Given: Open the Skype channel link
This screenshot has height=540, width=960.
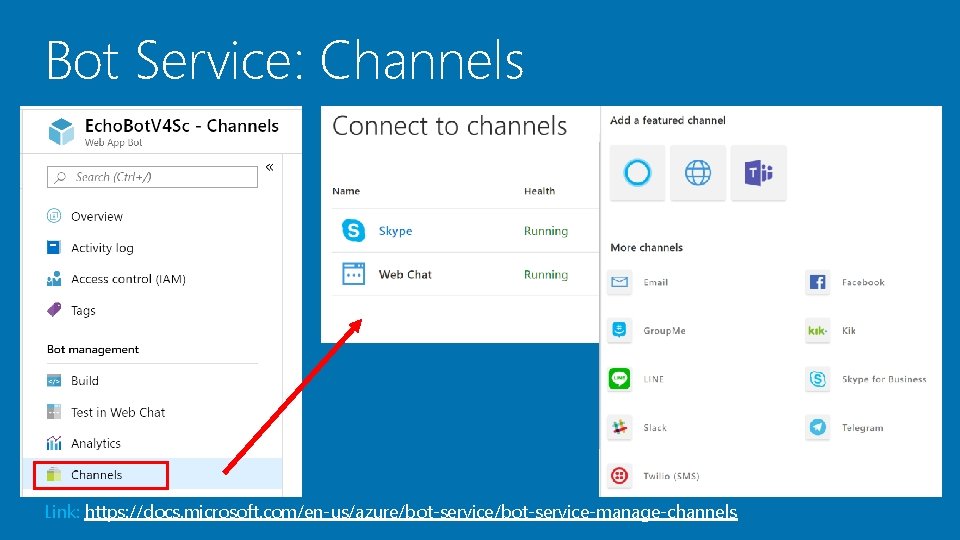Looking at the screenshot, I should pyautogui.click(x=396, y=231).
